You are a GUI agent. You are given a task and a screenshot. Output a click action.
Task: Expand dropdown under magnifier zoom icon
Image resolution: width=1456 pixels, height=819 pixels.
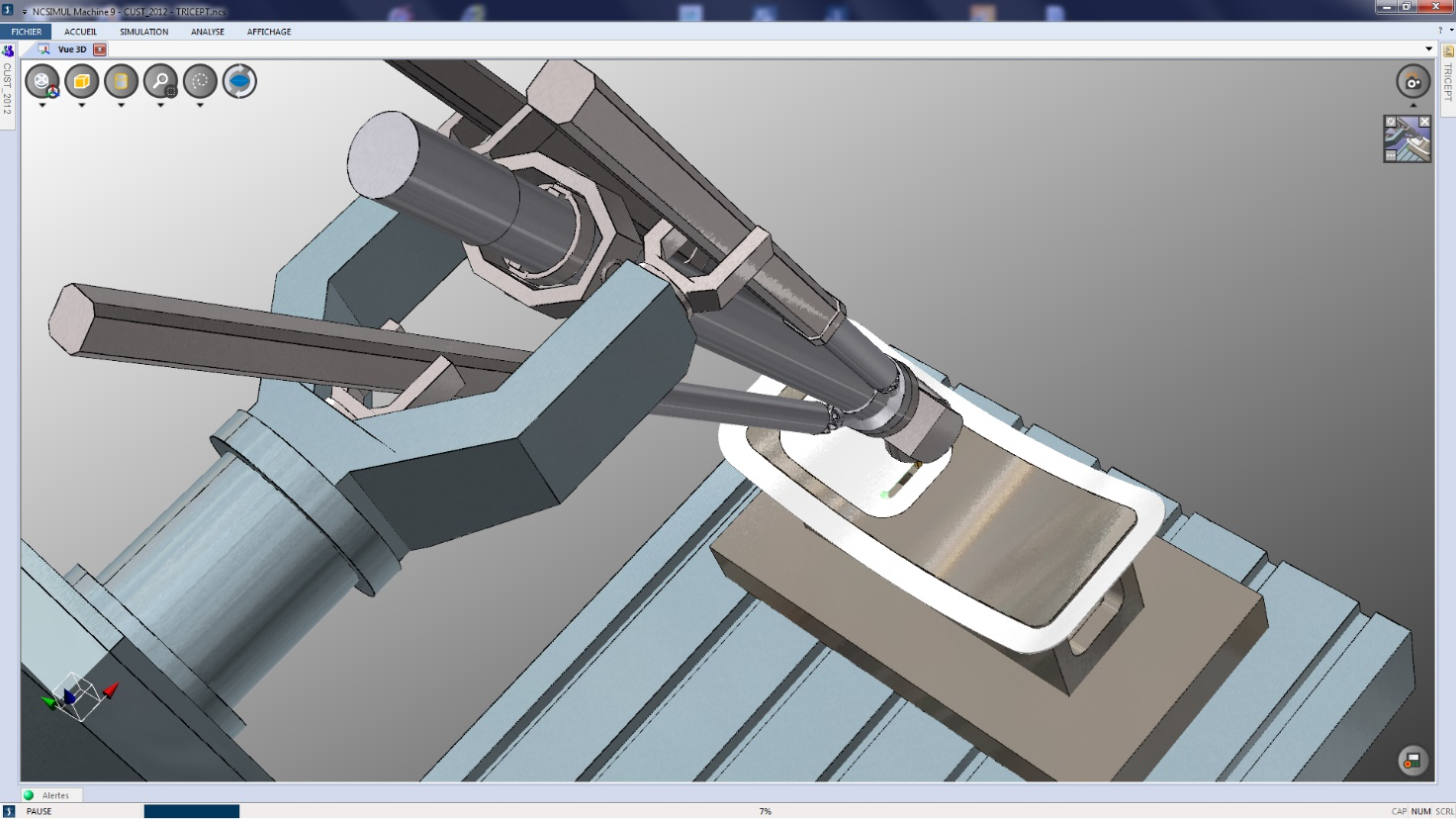pyautogui.click(x=160, y=105)
